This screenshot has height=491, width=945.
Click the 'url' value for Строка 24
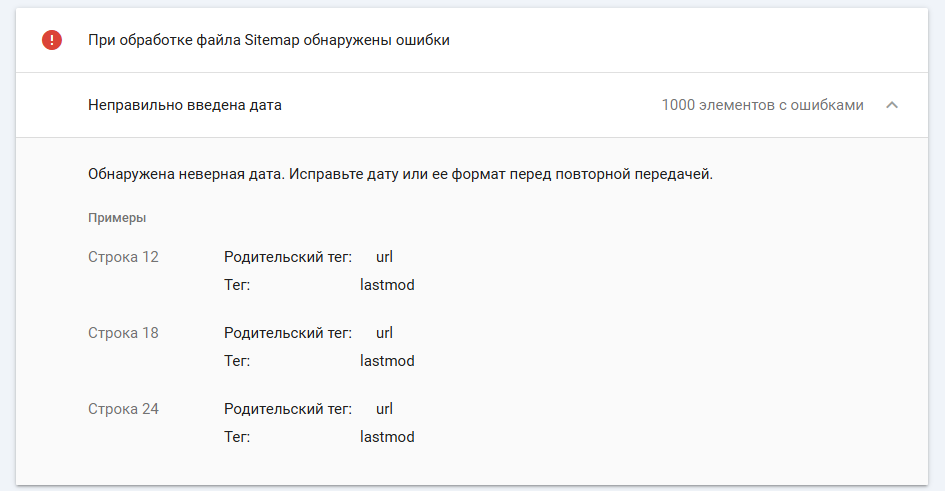point(384,409)
